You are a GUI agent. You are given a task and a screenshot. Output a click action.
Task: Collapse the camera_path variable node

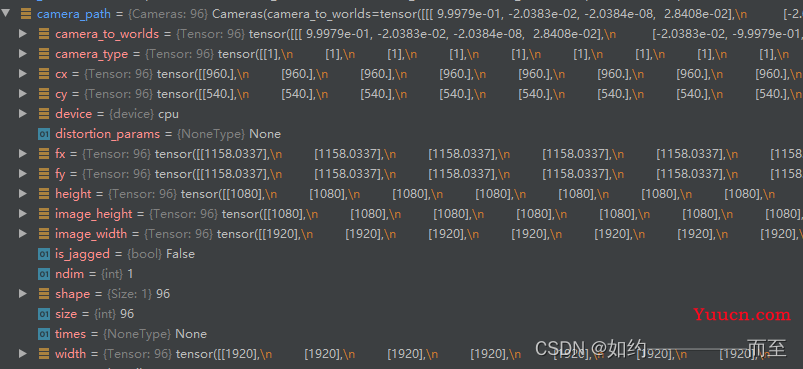[5, 13]
